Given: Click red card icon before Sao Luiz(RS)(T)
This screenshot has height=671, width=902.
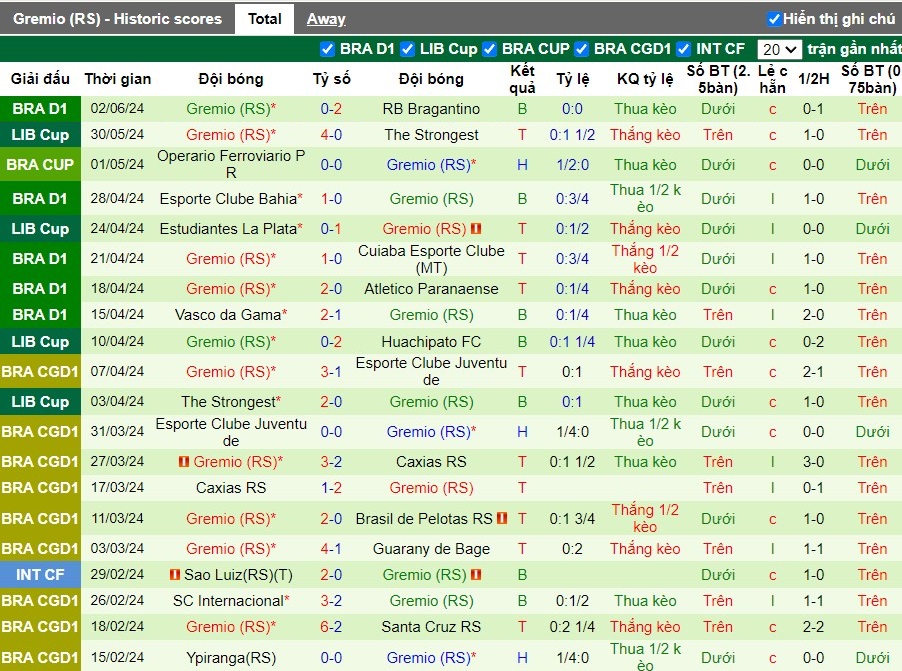Looking at the screenshot, I should point(175,574).
